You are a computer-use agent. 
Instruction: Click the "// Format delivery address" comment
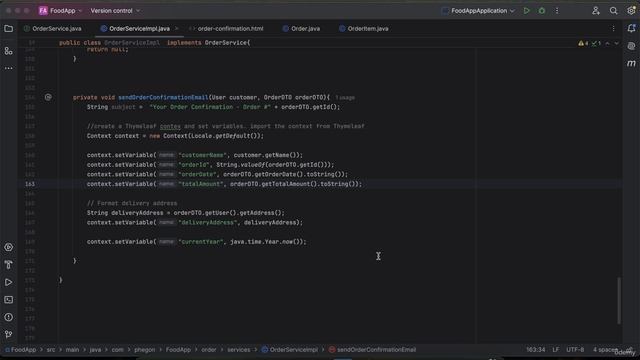pos(132,203)
